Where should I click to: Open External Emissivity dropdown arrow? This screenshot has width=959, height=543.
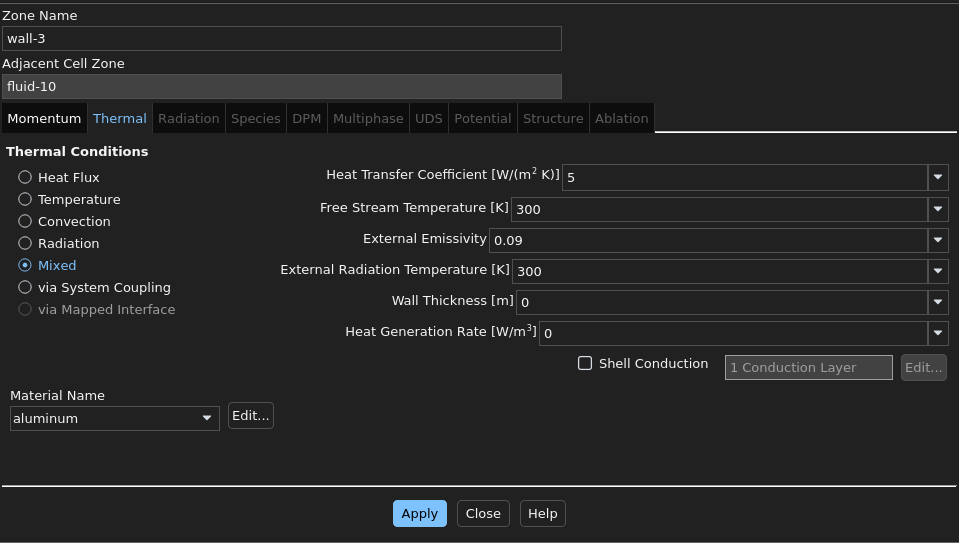[x=937, y=240]
